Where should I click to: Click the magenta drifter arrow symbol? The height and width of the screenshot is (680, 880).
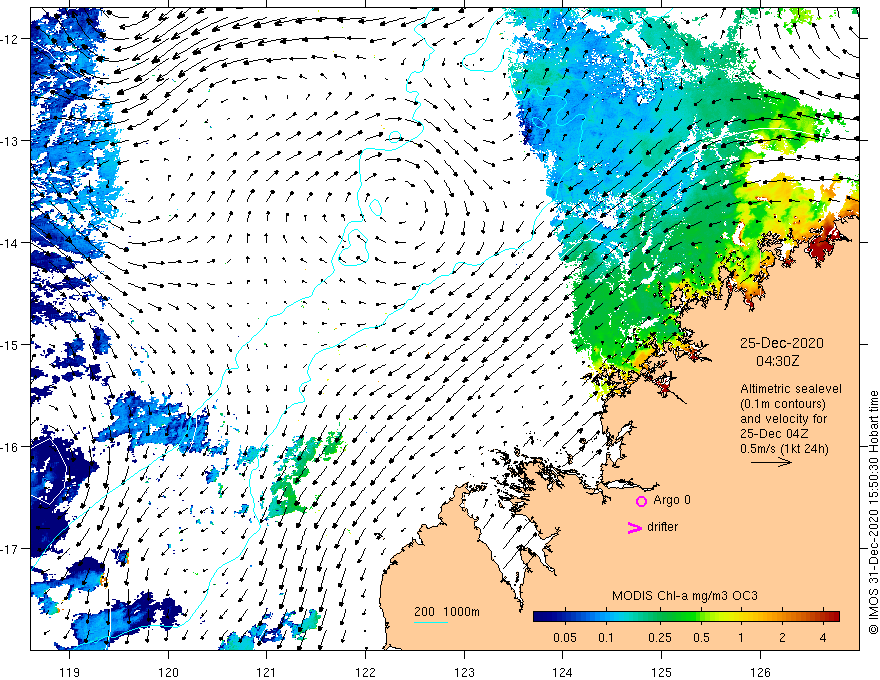click(634, 527)
